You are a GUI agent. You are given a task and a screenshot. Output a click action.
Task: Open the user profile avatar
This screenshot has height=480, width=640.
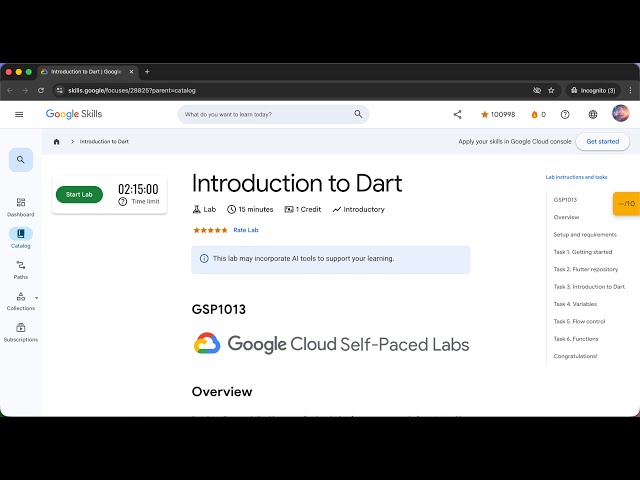620,113
